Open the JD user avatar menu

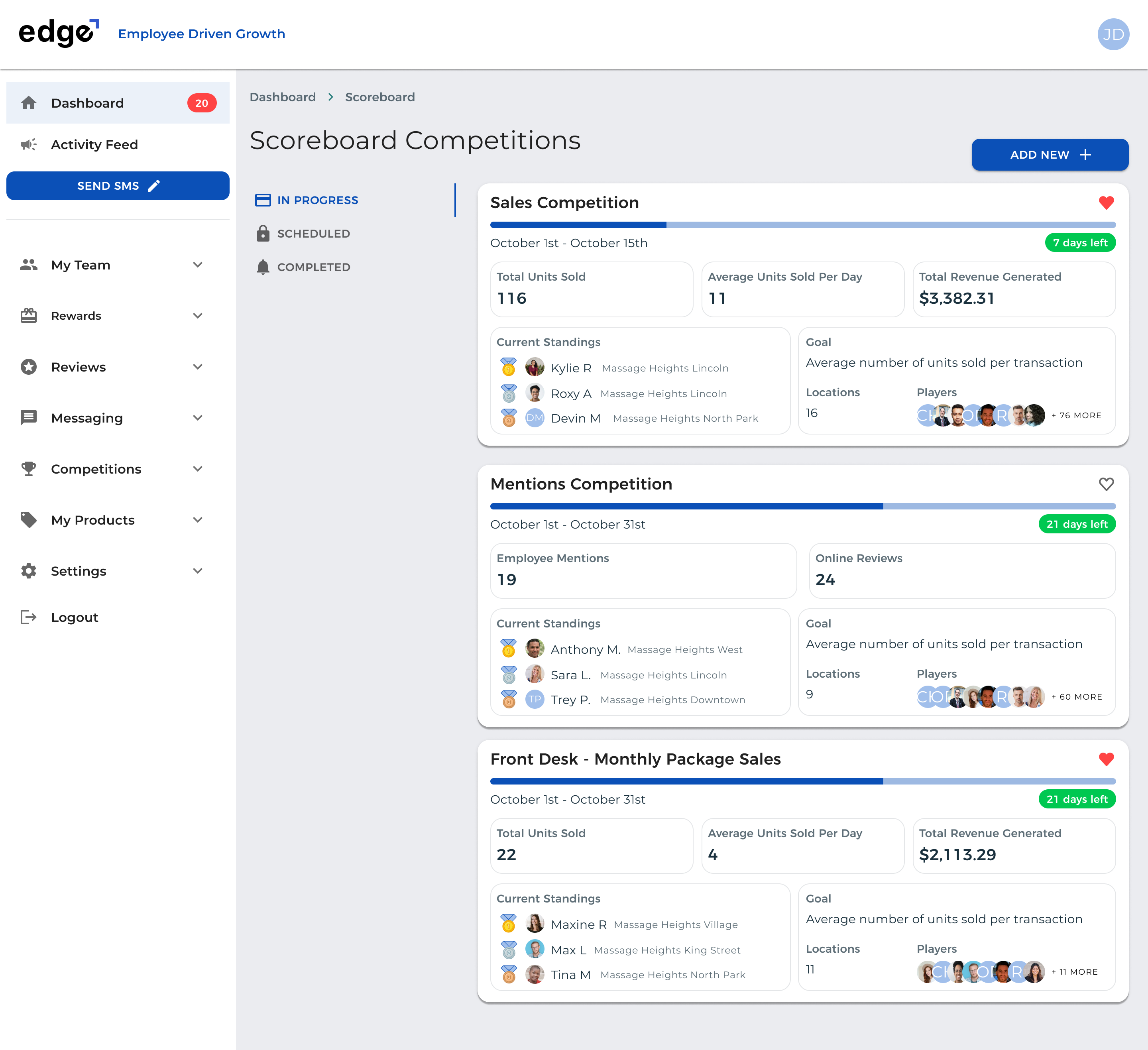1113,34
